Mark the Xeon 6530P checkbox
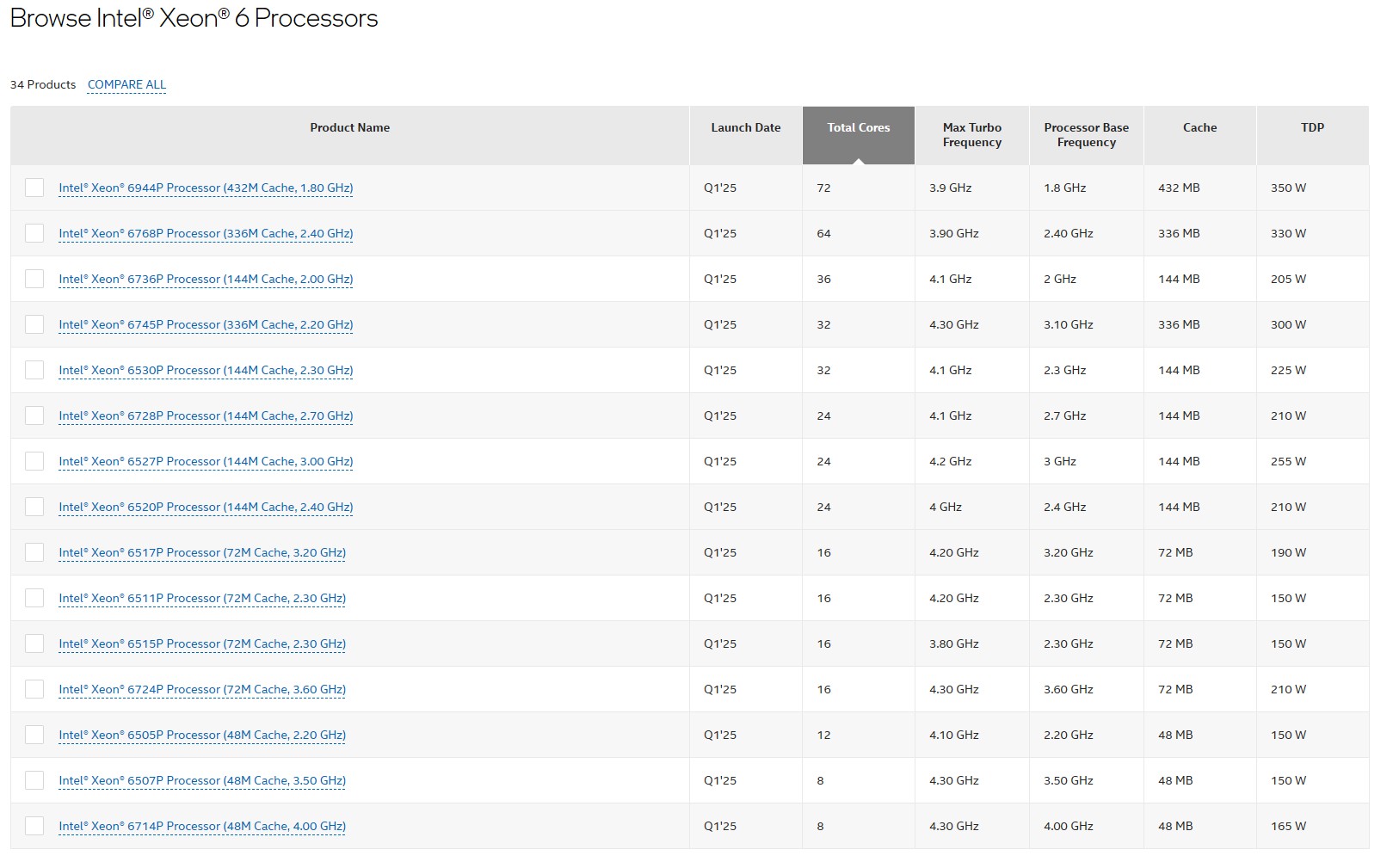The width and height of the screenshot is (1393, 868). tap(34, 370)
